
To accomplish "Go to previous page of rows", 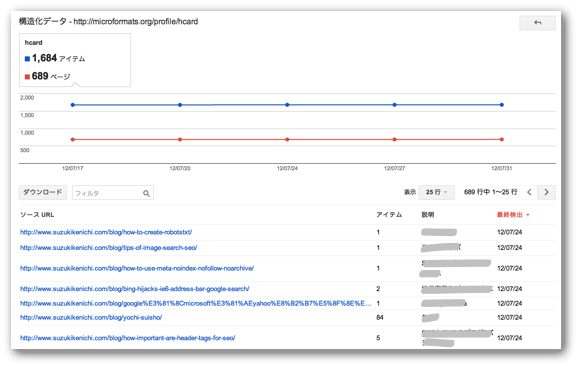I will click(x=529, y=192).
